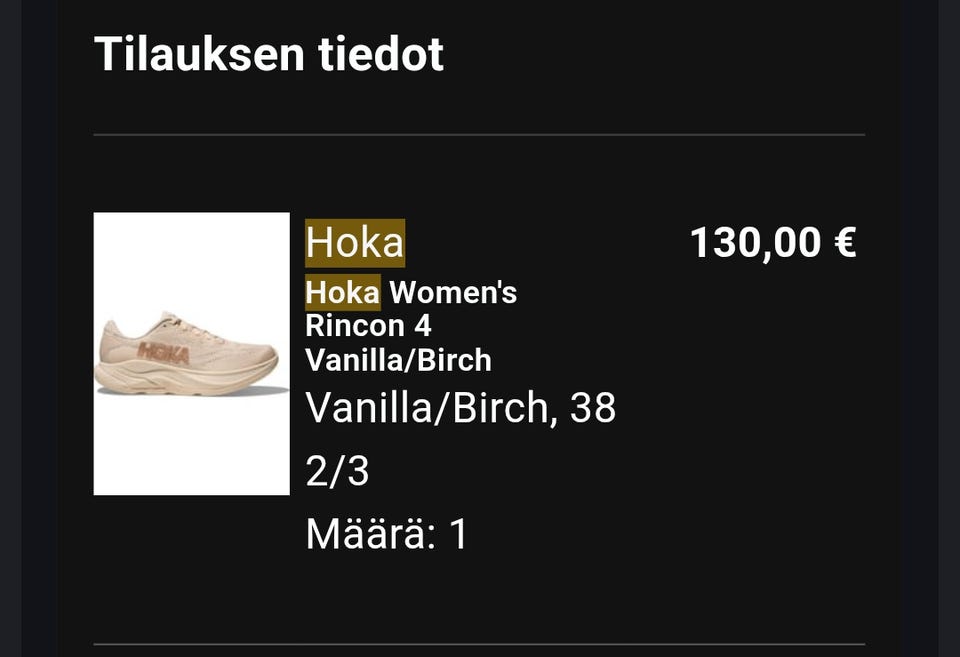Click the word tiedot in the heading
This screenshot has width=960, height=657.
tap(381, 54)
